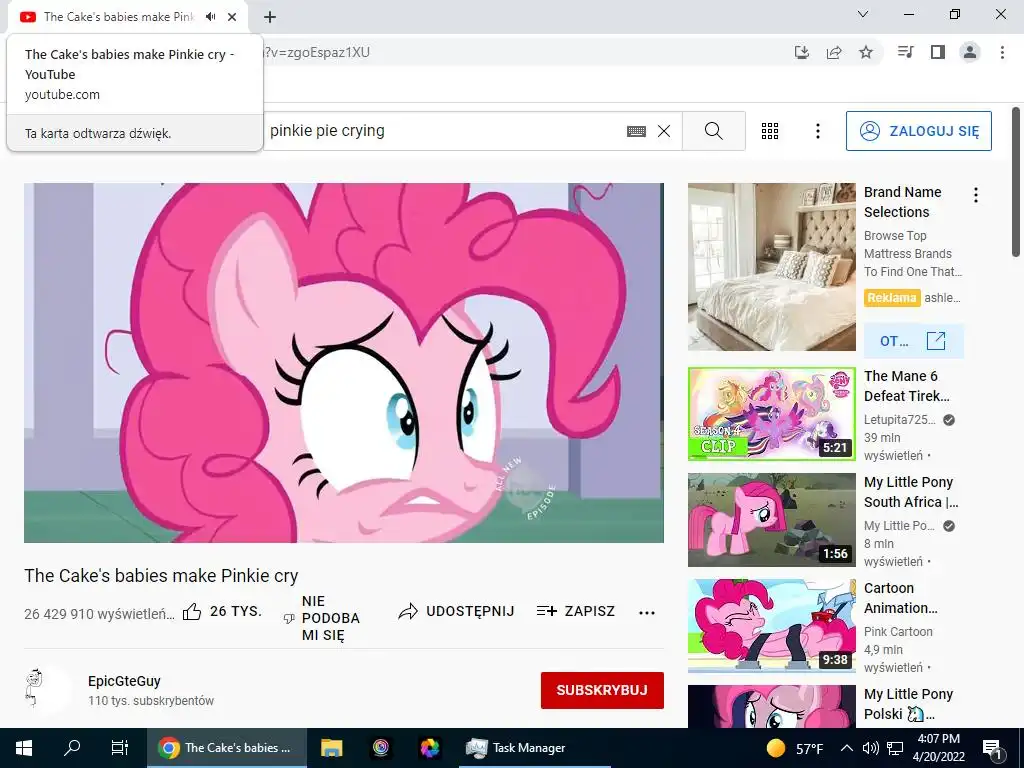This screenshot has height=768, width=1024.
Task: Click the ZALOGUJ SIĘ sign-in button
Action: point(919,131)
